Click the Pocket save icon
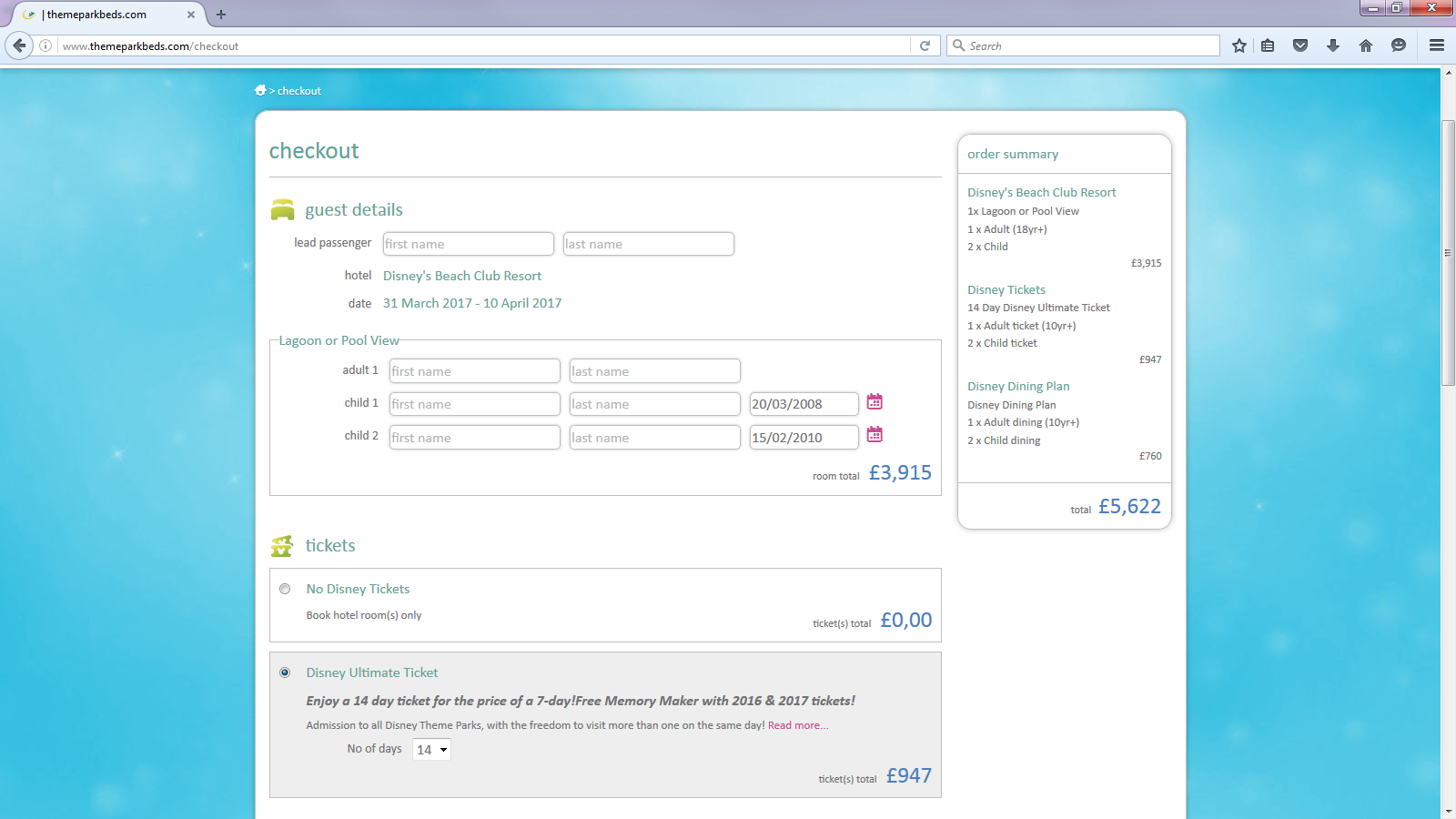 coord(1300,45)
